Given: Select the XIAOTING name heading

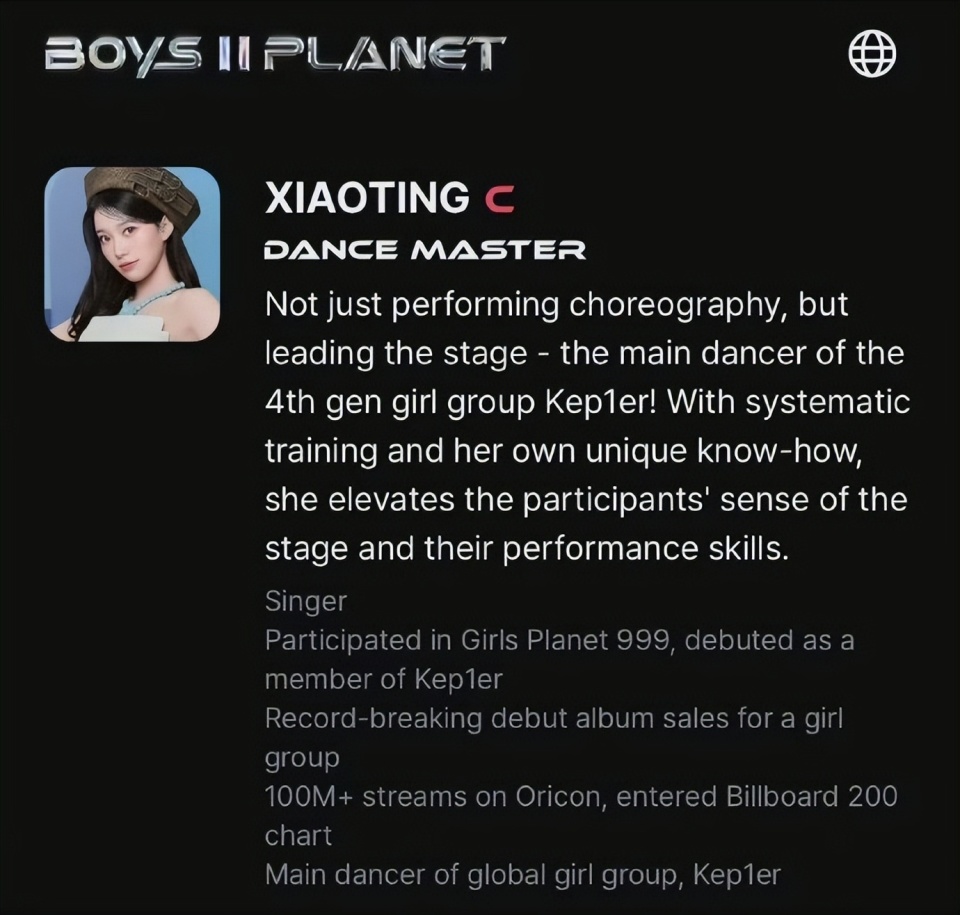Looking at the screenshot, I should click(367, 198).
